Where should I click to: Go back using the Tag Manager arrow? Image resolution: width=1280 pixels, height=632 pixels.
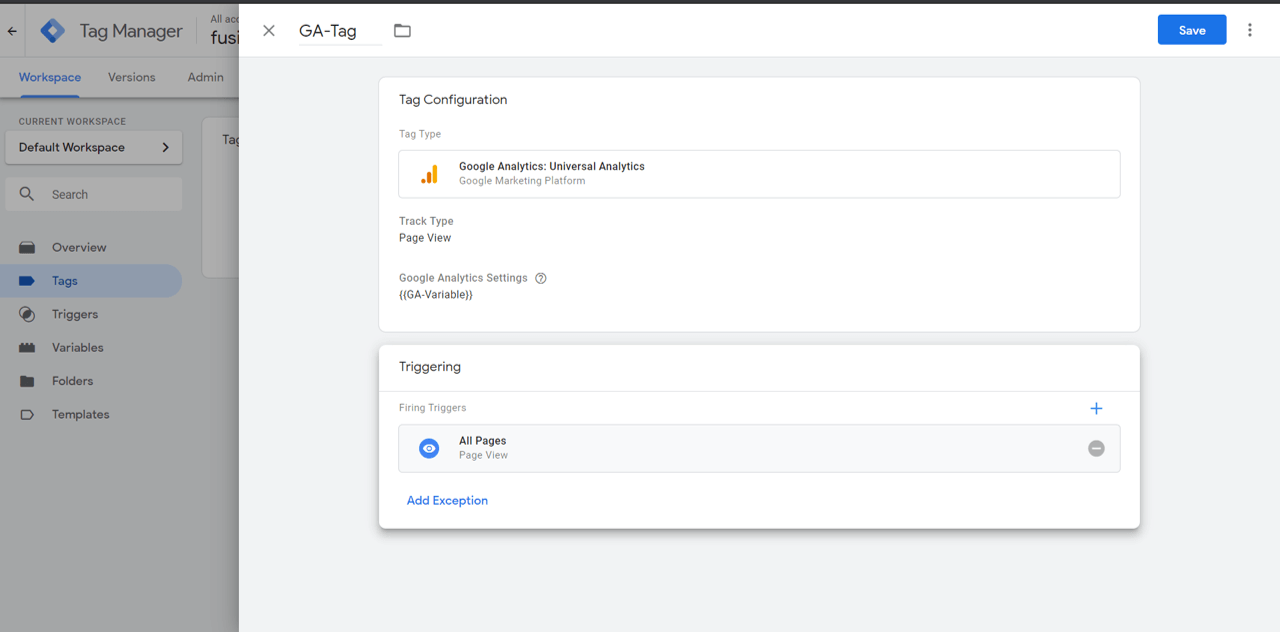click(12, 31)
